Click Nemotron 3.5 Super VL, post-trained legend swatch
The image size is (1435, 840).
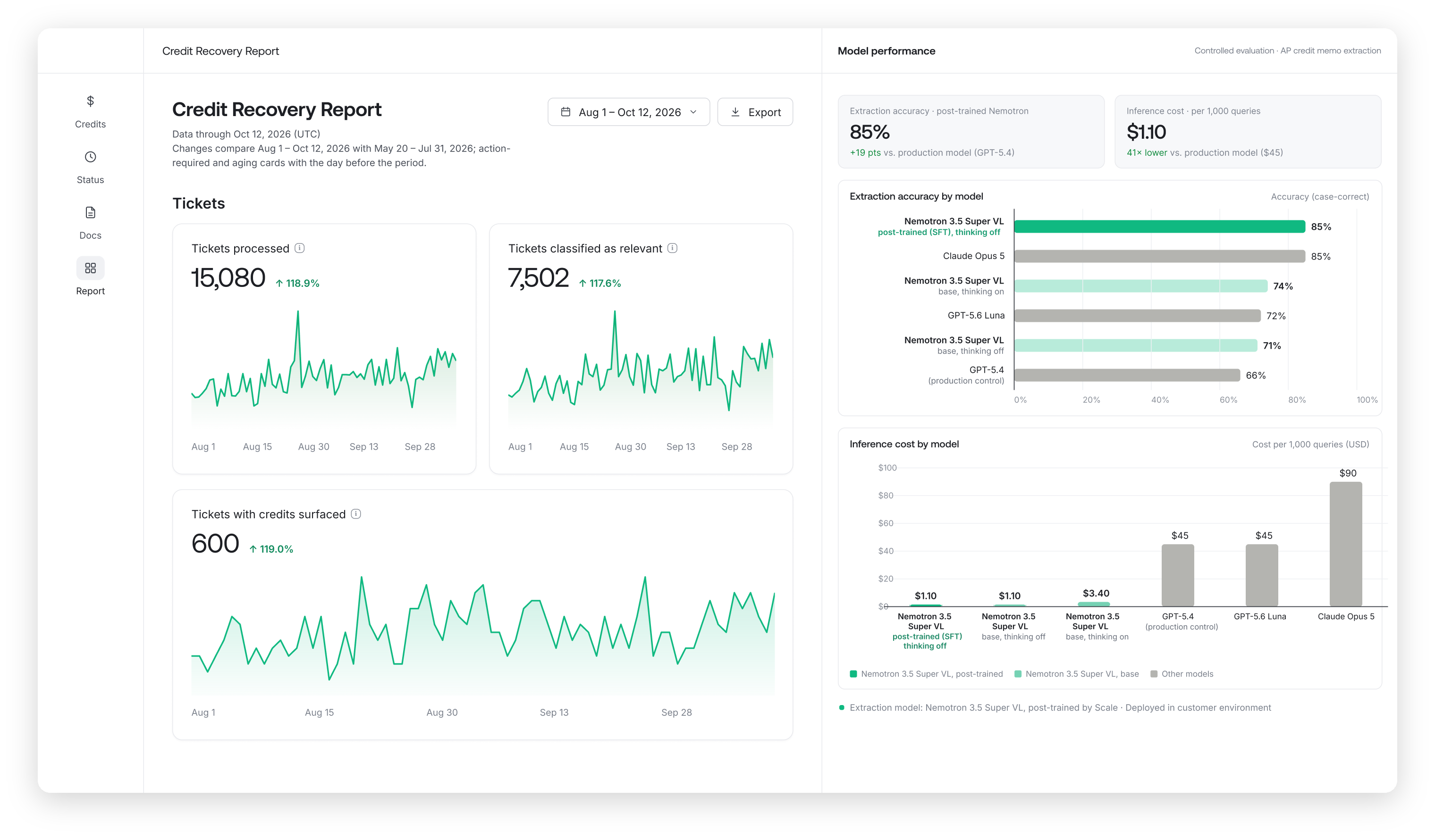[x=853, y=674]
